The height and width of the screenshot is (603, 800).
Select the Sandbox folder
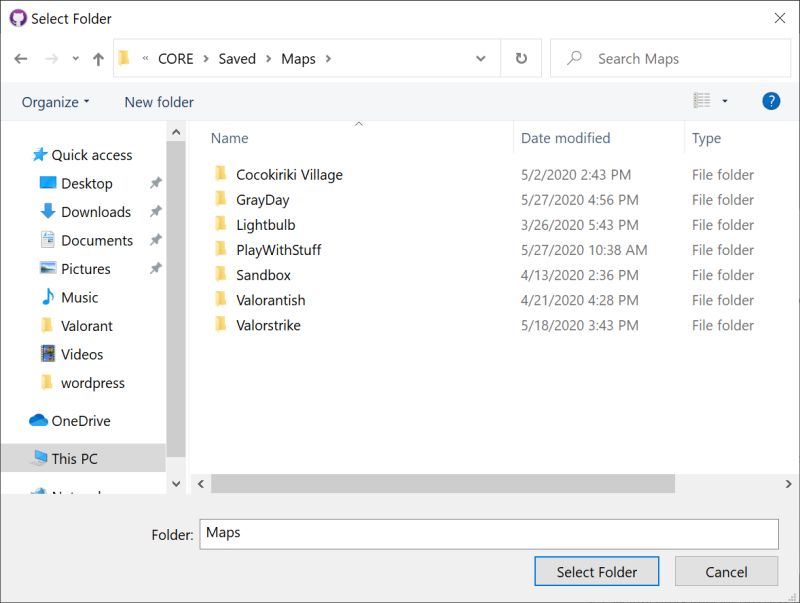tap(265, 275)
